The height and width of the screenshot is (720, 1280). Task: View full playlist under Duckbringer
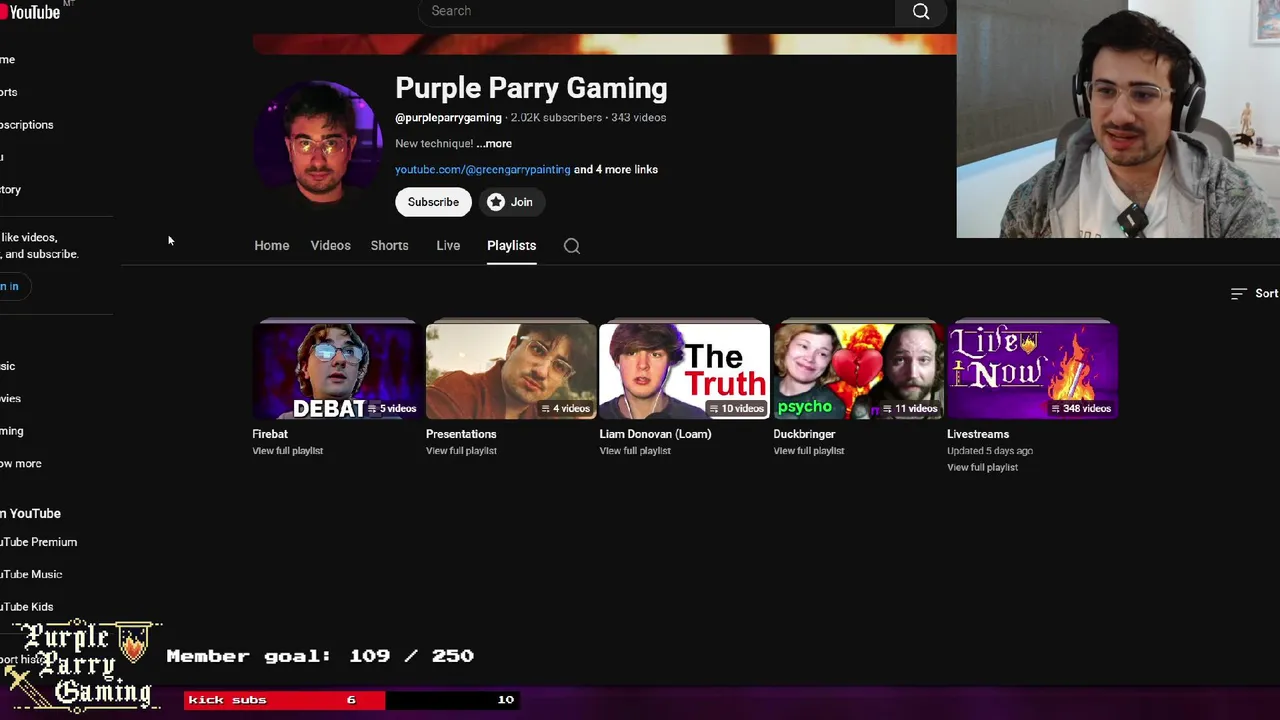(808, 451)
